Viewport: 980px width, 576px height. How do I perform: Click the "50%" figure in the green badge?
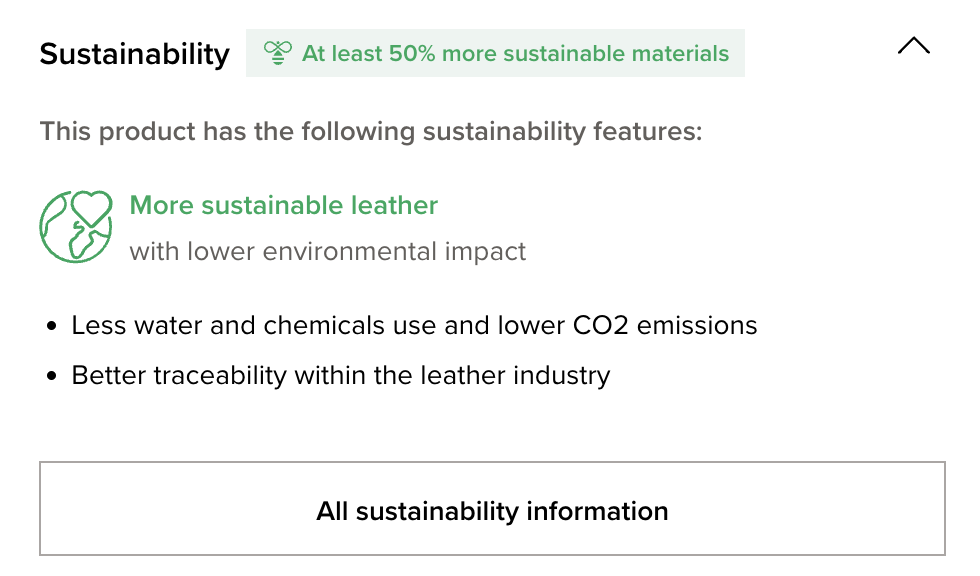coord(412,53)
